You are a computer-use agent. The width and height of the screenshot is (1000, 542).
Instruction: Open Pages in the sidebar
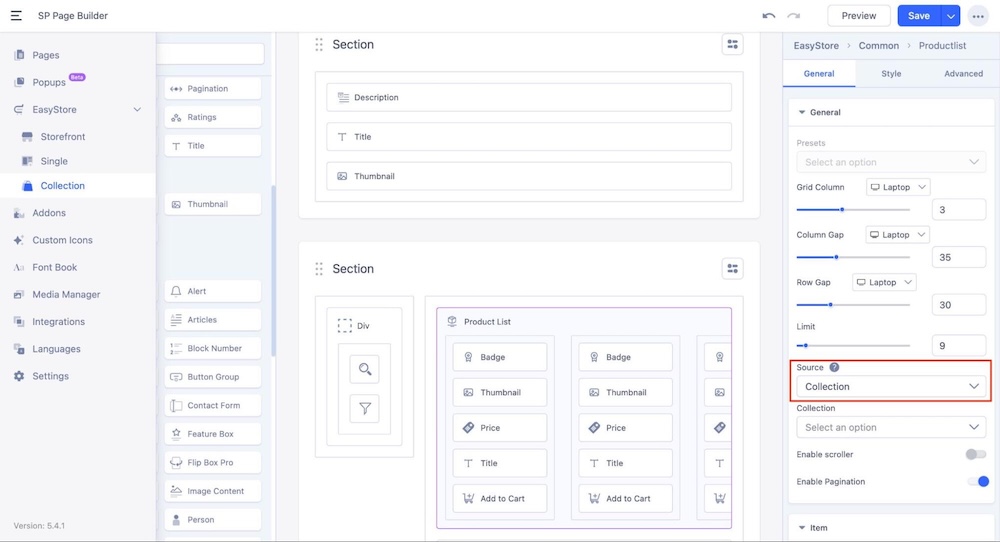point(46,55)
